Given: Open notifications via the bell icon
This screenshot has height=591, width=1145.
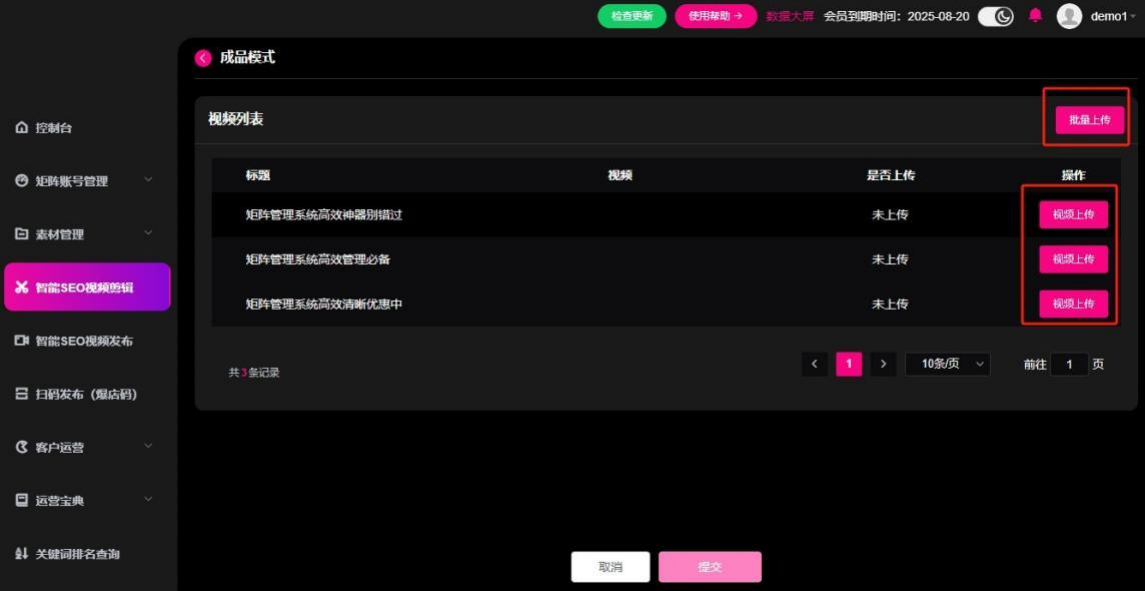Looking at the screenshot, I should pyautogui.click(x=1035, y=16).
